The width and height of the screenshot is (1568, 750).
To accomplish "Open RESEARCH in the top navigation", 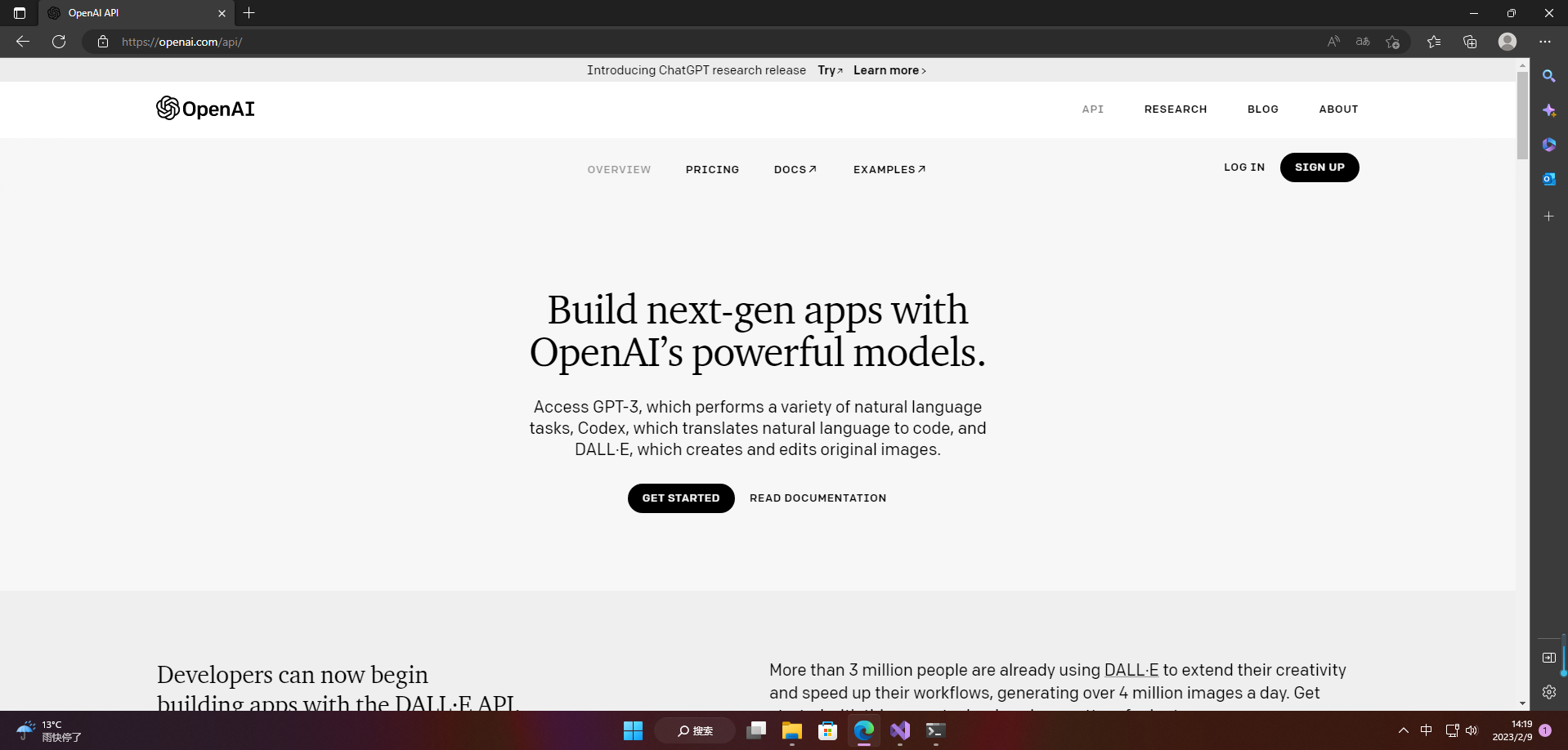I will pyautogui.click(x=1176, y=109).
